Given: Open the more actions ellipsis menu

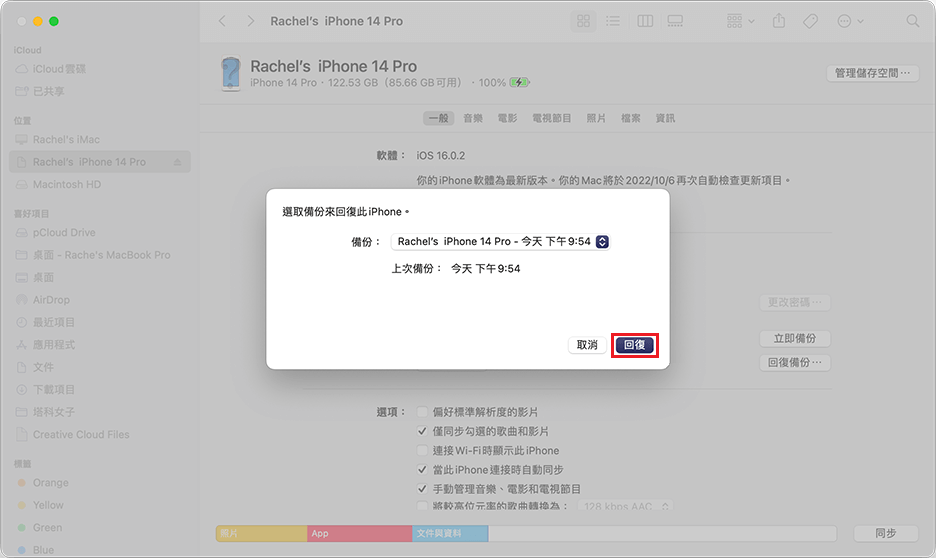Looking at the screenshot, I should tap(850, 21).
